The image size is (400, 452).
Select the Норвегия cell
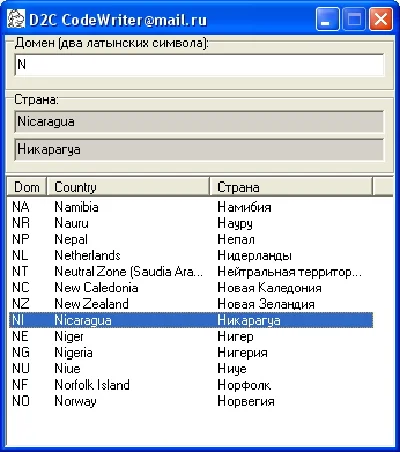click(246, 401)
